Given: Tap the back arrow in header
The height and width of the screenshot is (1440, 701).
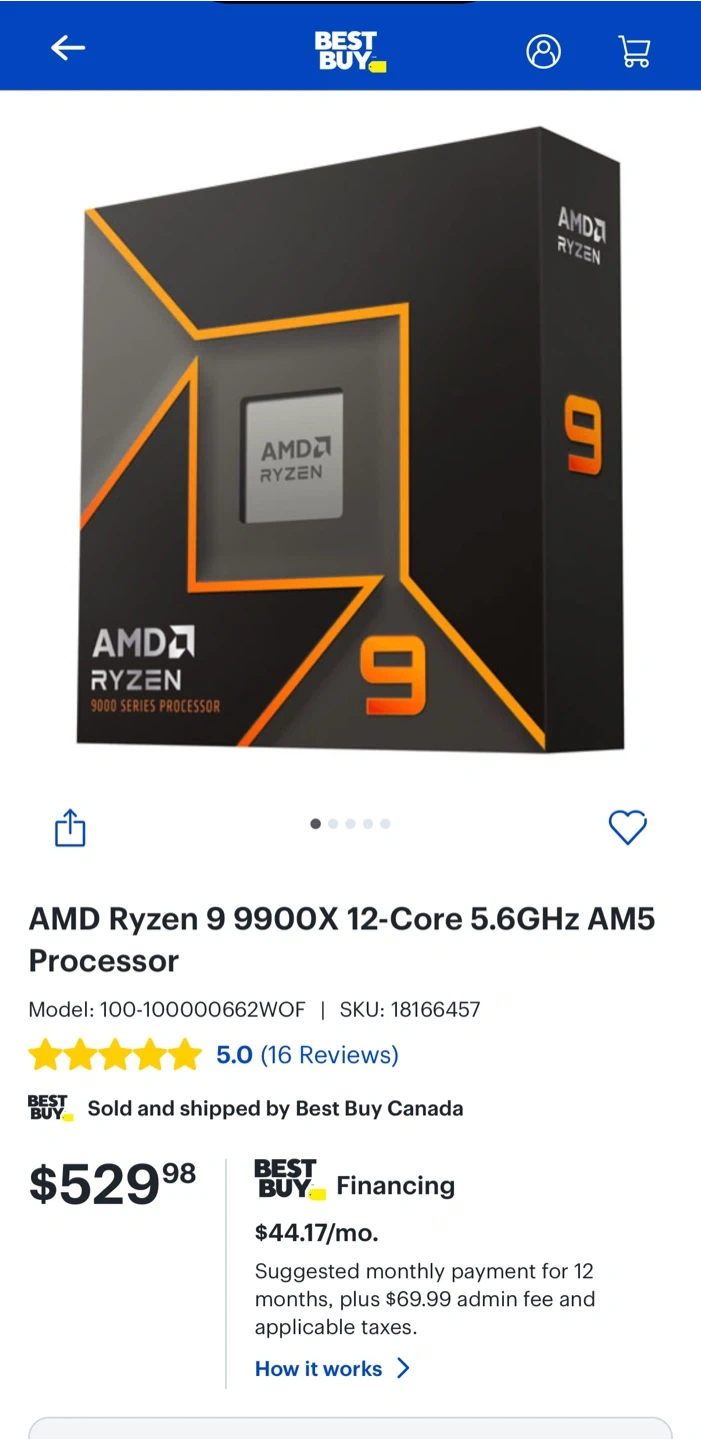Looking at the screenshot, I should click(68, 47).
